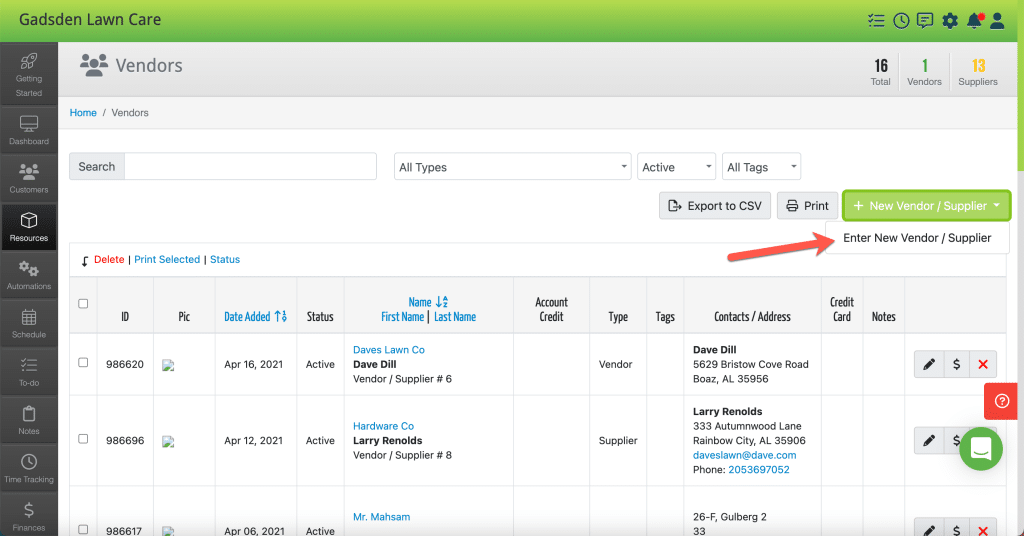1024x536 pixels.
Task: Open the messages chat icon in header
Action: coord(925,20)
